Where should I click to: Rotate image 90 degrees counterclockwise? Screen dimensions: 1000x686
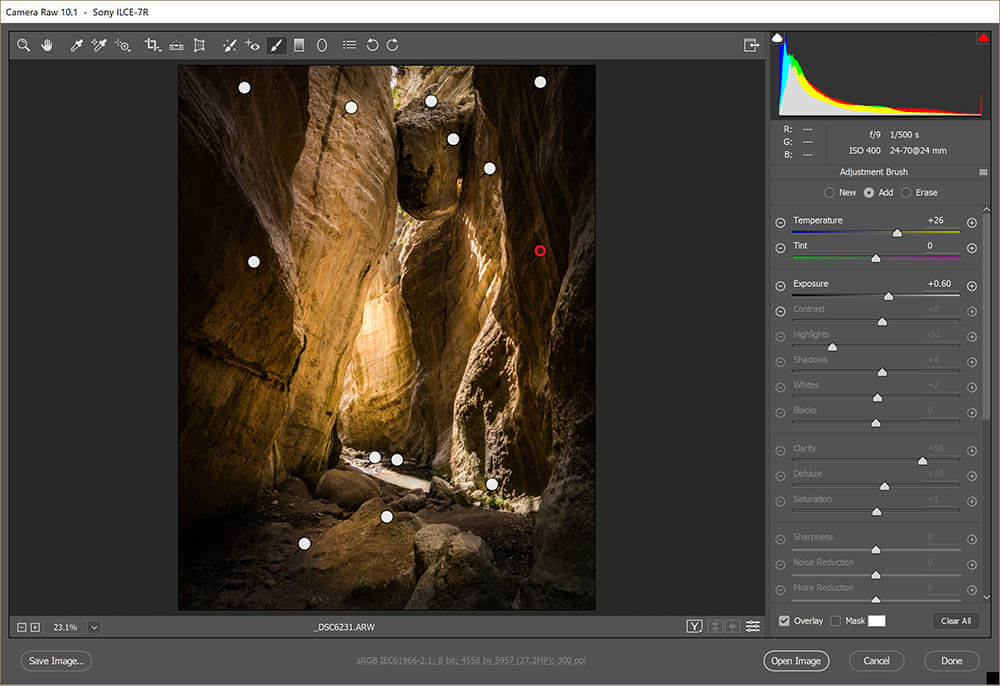coord(372,45)
